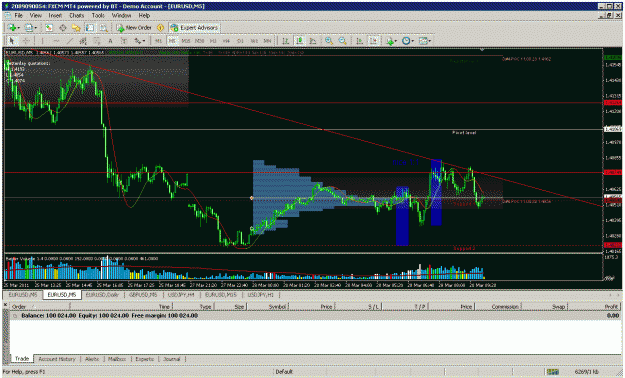Switch to the USDJPY,H4 chart tab
This screenshot has width=625, height=378.
181,295
